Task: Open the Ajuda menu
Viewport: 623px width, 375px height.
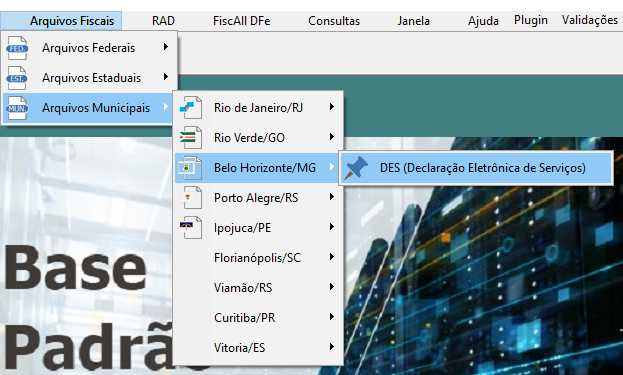Action: coord(483,21)
